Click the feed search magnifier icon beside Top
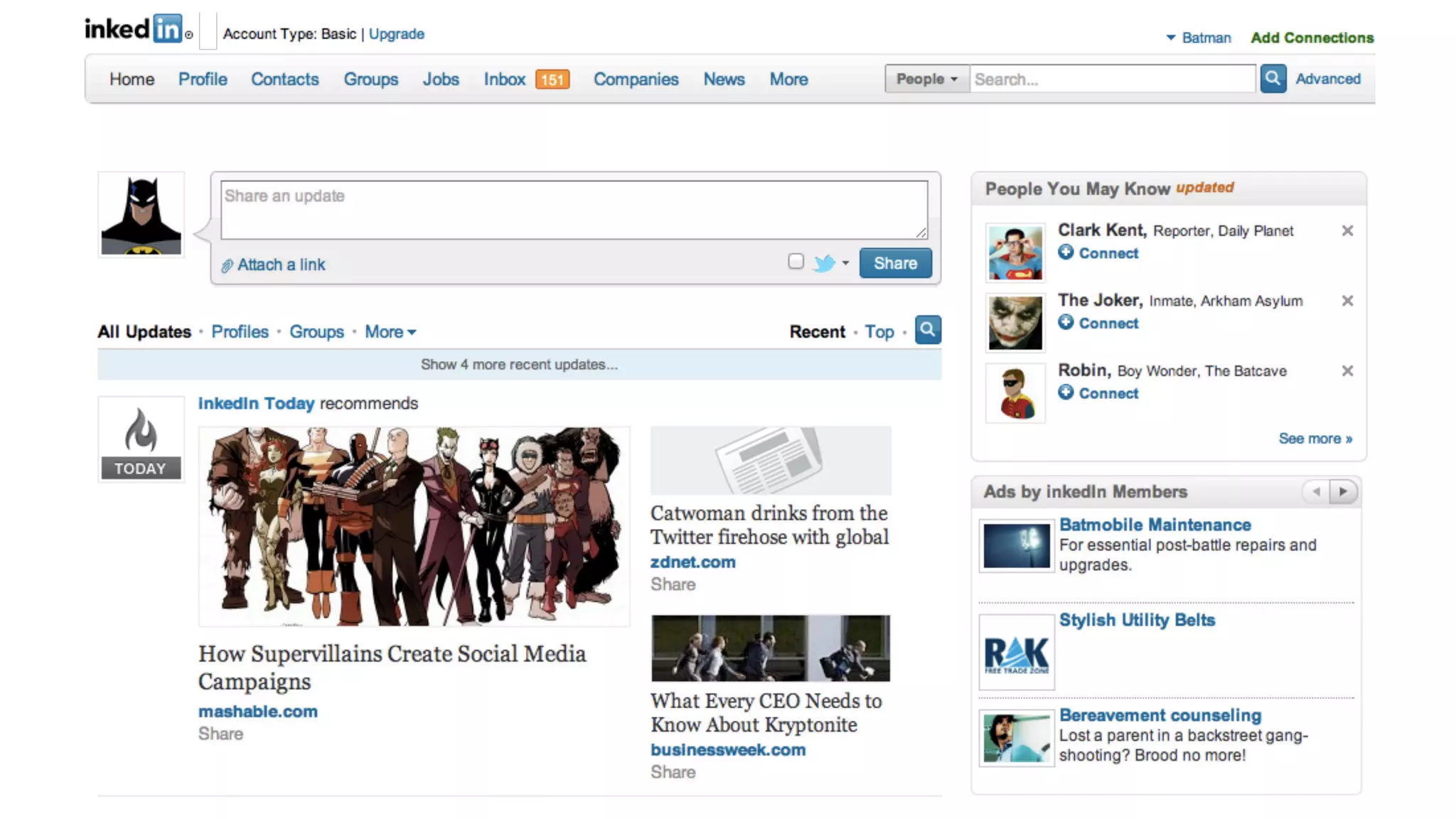The height and width of the screenshot is (819, 1456). tap(927, 330)
